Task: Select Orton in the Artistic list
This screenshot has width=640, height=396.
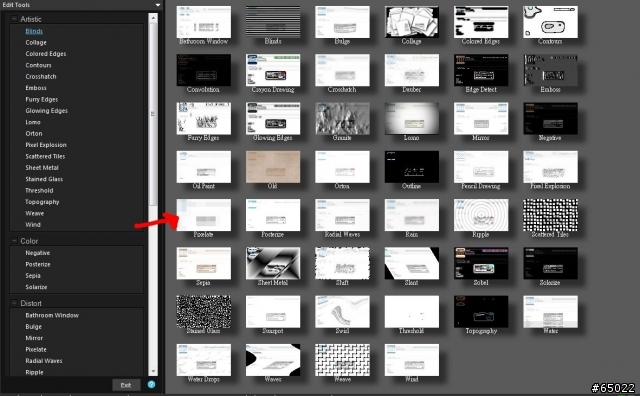Action: [x=33, y=133]
